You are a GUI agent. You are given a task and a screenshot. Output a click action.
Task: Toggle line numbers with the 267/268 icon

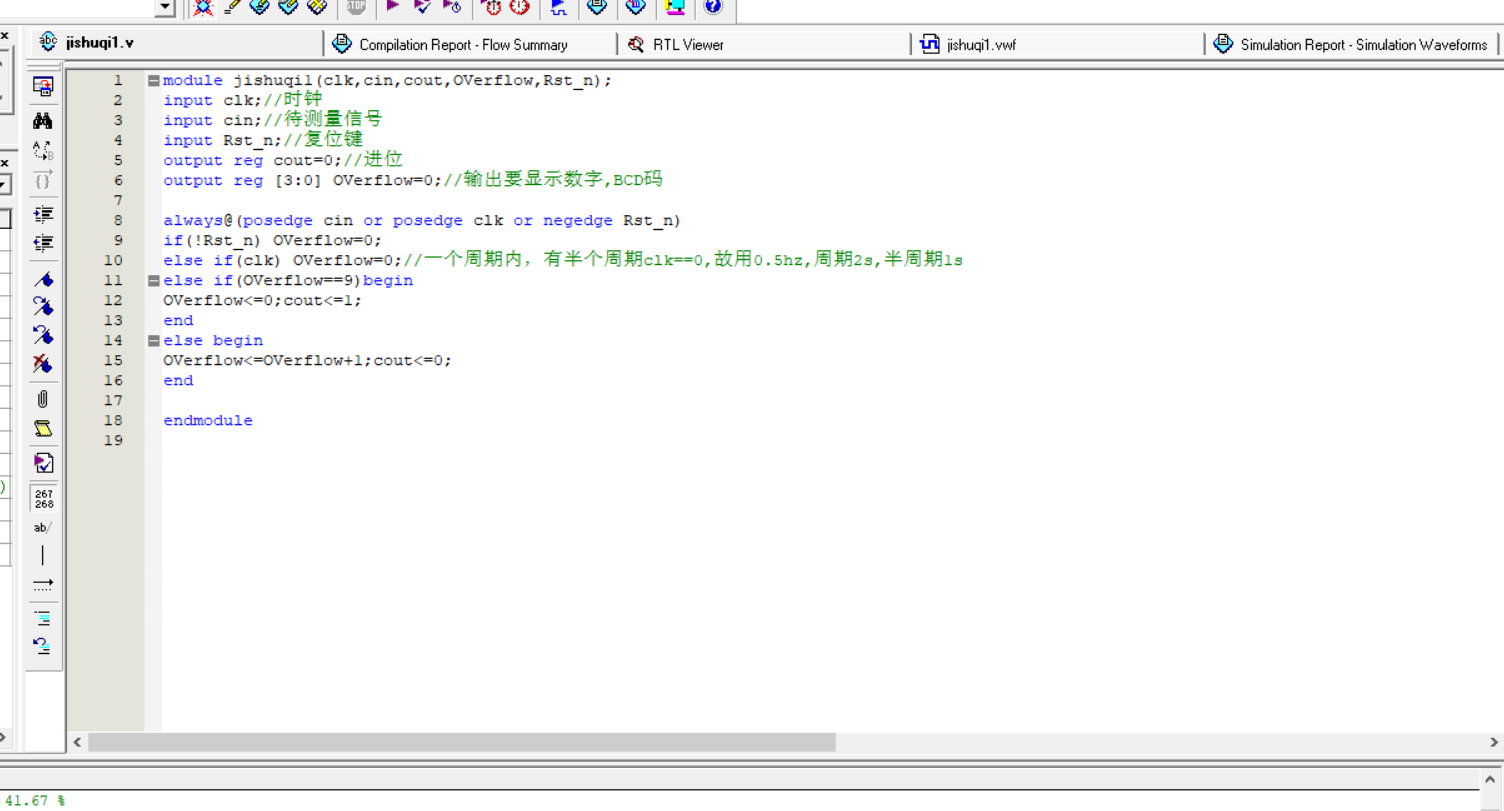[44, 499]
